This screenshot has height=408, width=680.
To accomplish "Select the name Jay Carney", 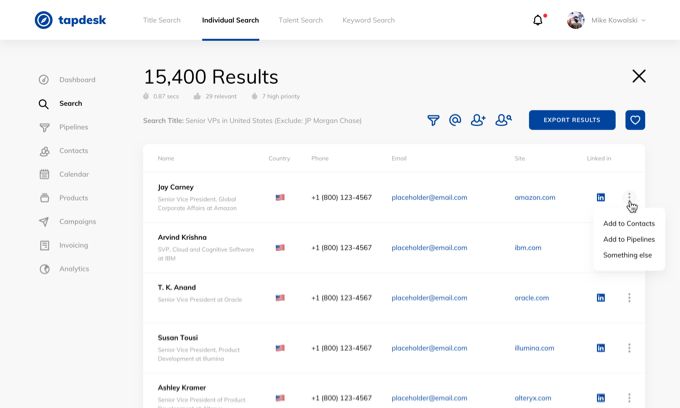I will click(176, 187).
